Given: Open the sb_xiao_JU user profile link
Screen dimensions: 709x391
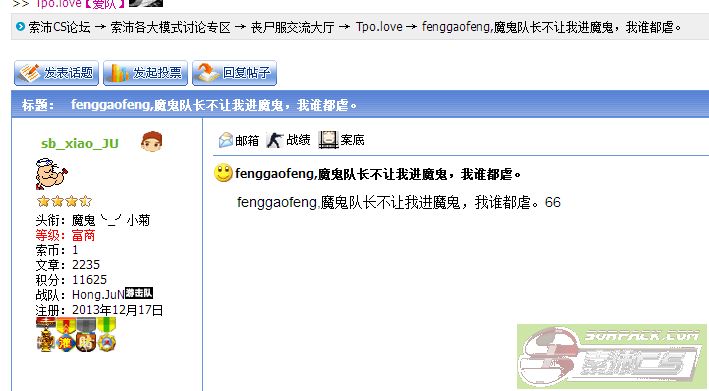Looking at the screenshot, I should point(80,143).
